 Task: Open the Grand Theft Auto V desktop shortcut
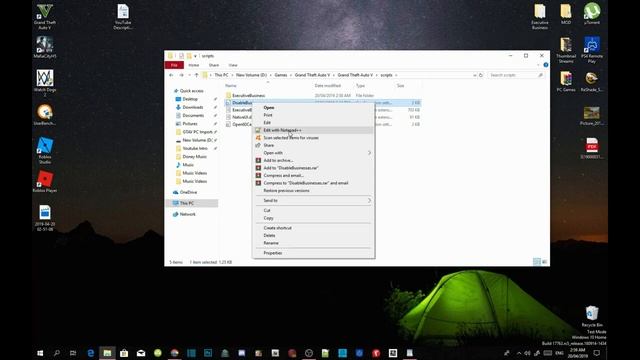pyautogui.click(x=44, y=16)
